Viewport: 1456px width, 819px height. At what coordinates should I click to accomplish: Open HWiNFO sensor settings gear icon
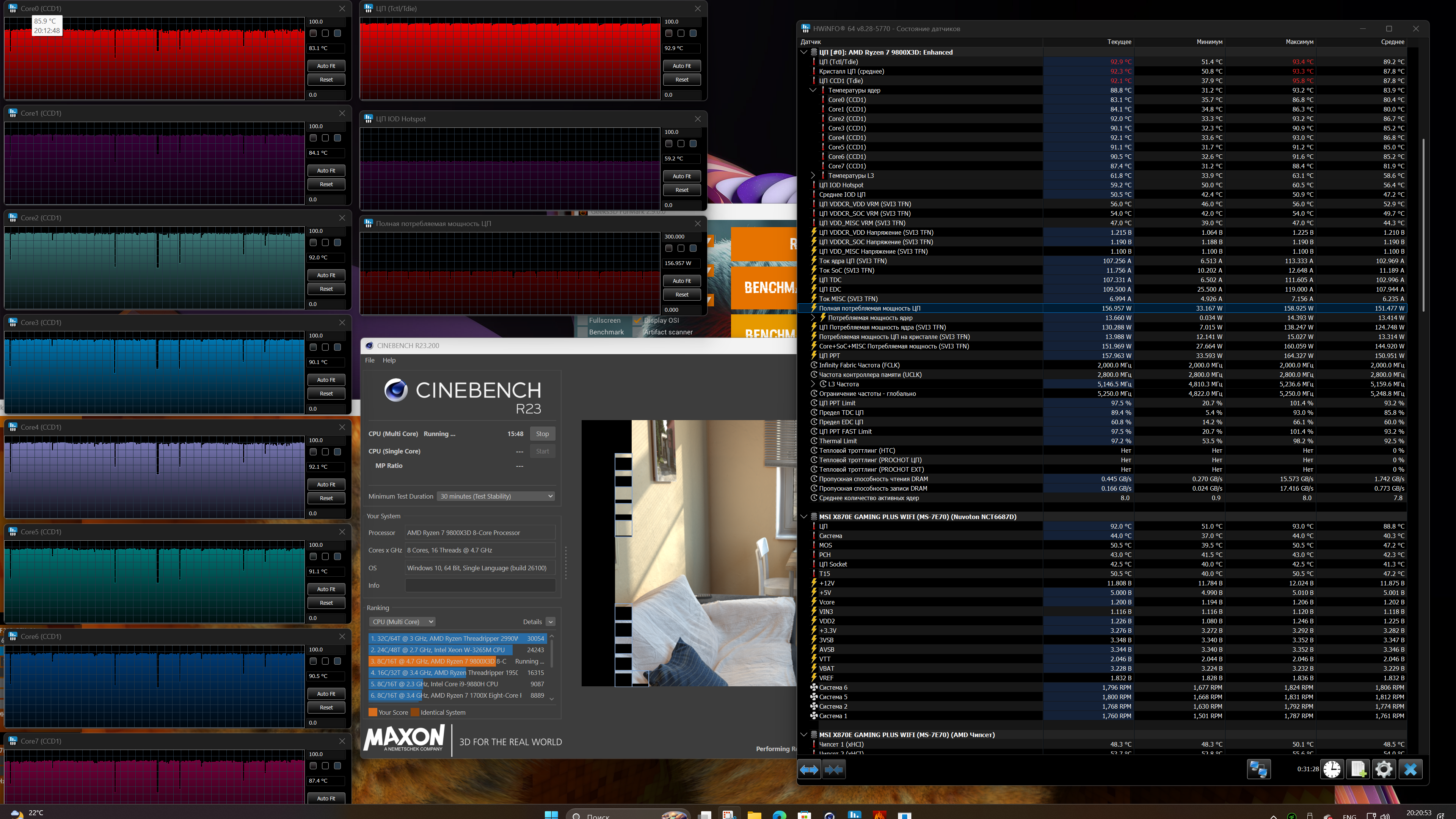pos(1384,769)
